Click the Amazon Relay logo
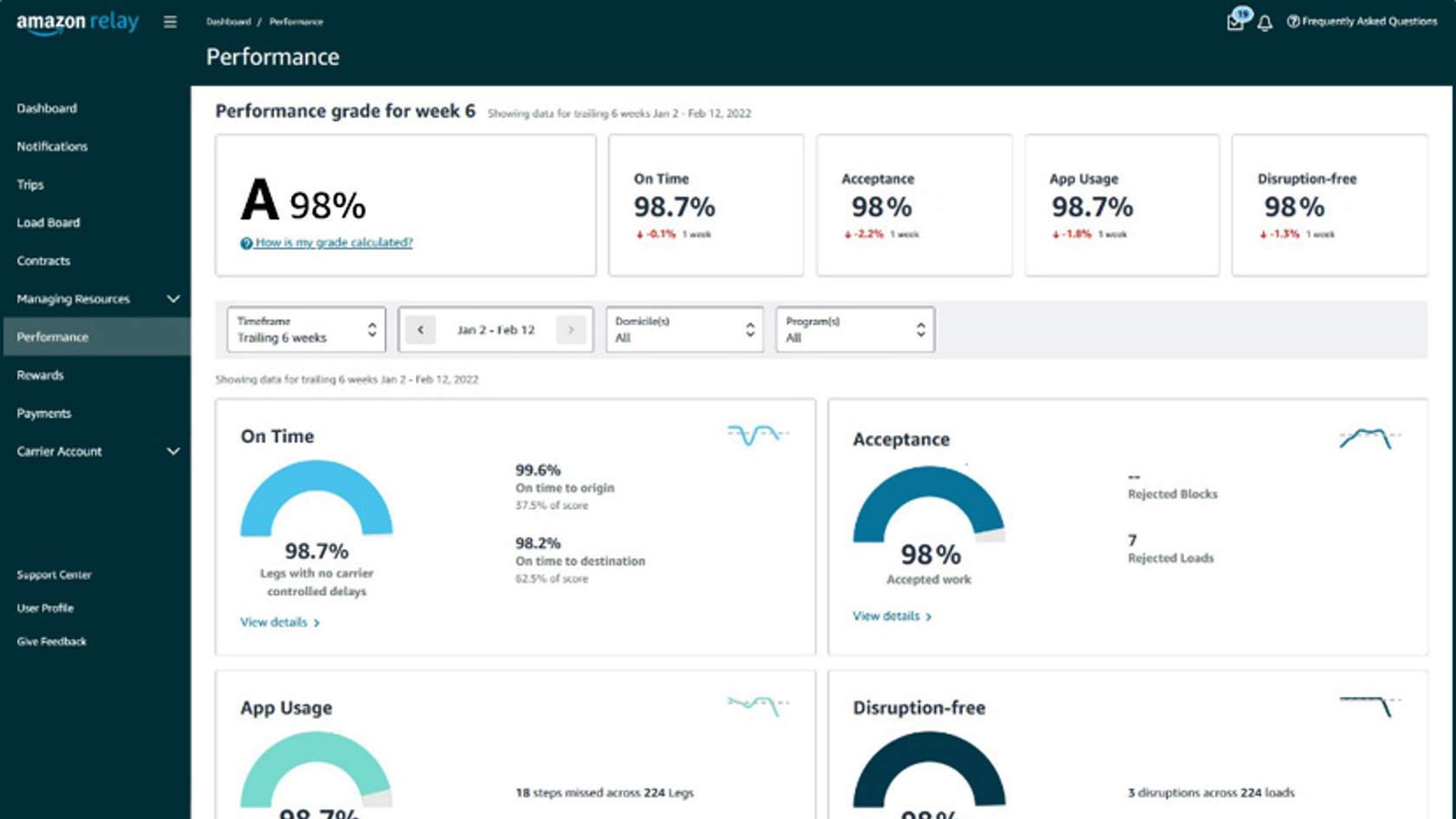Viewport: 1456px width, 819px height. click(77, 23)
